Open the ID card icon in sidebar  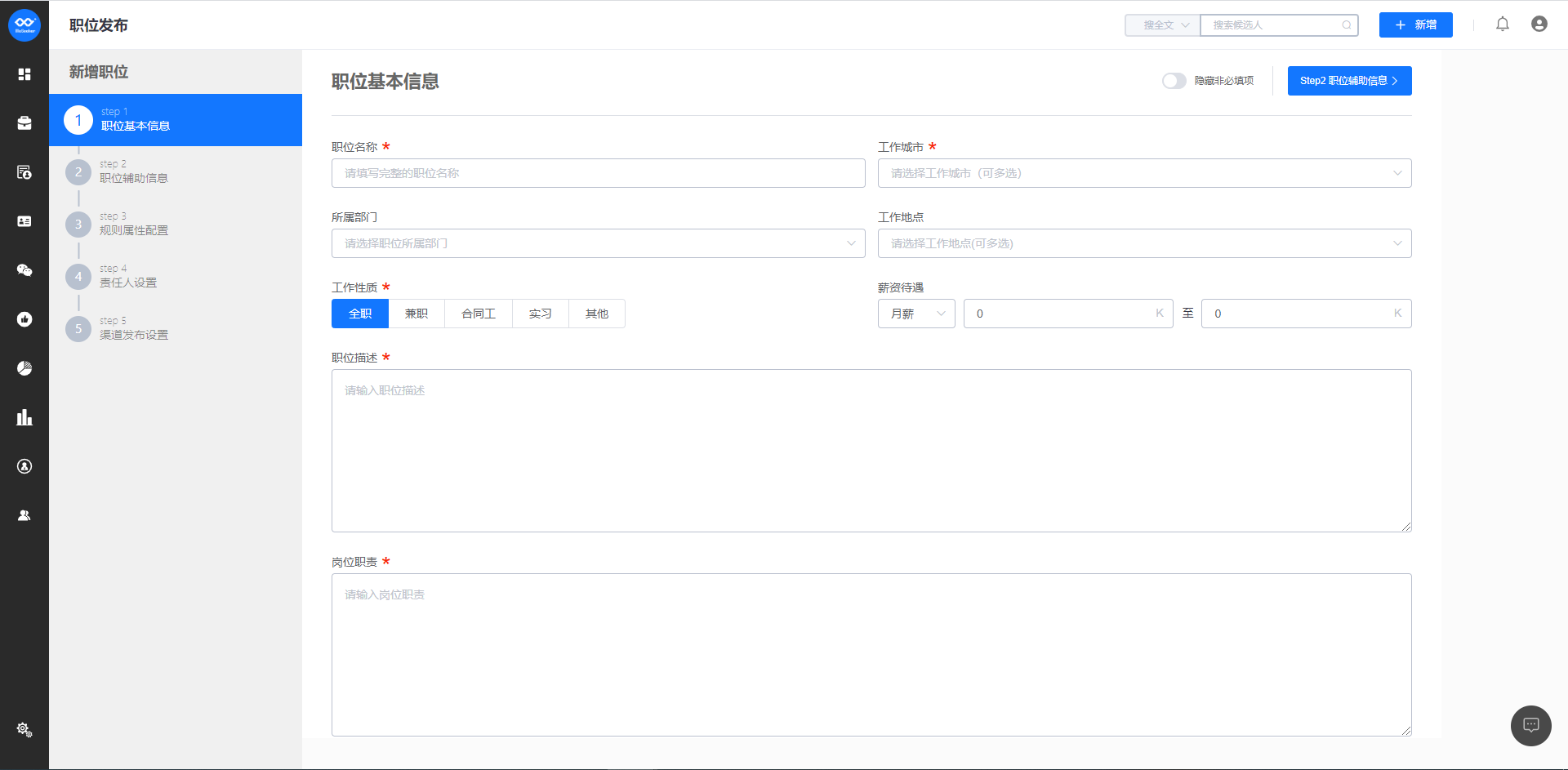tap(24, 221)
